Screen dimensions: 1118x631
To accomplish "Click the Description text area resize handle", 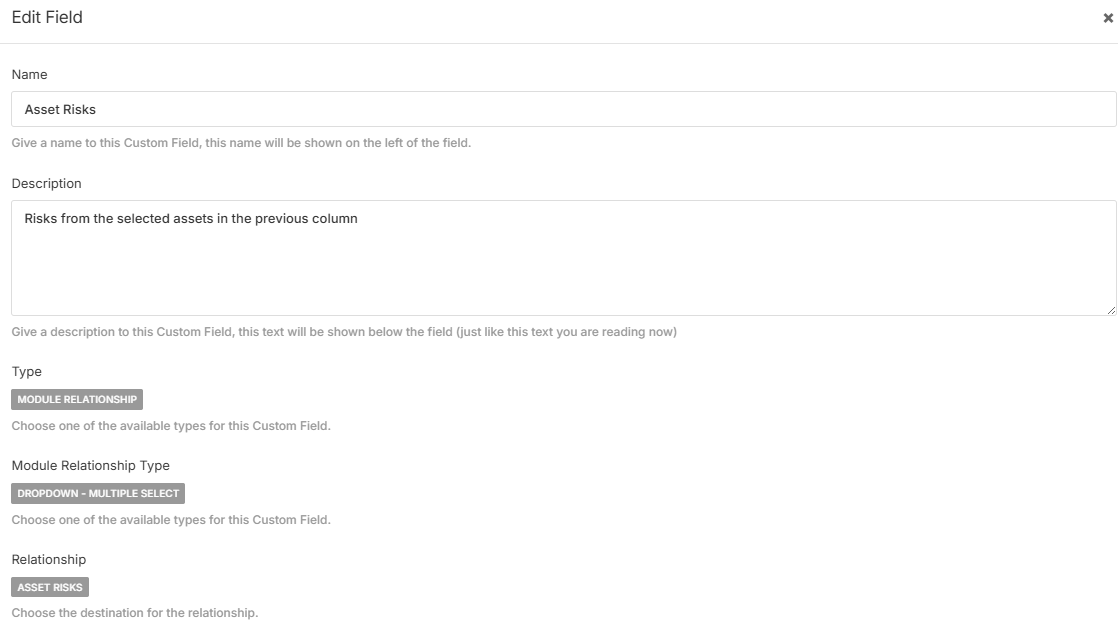I will click(1111, 311).
